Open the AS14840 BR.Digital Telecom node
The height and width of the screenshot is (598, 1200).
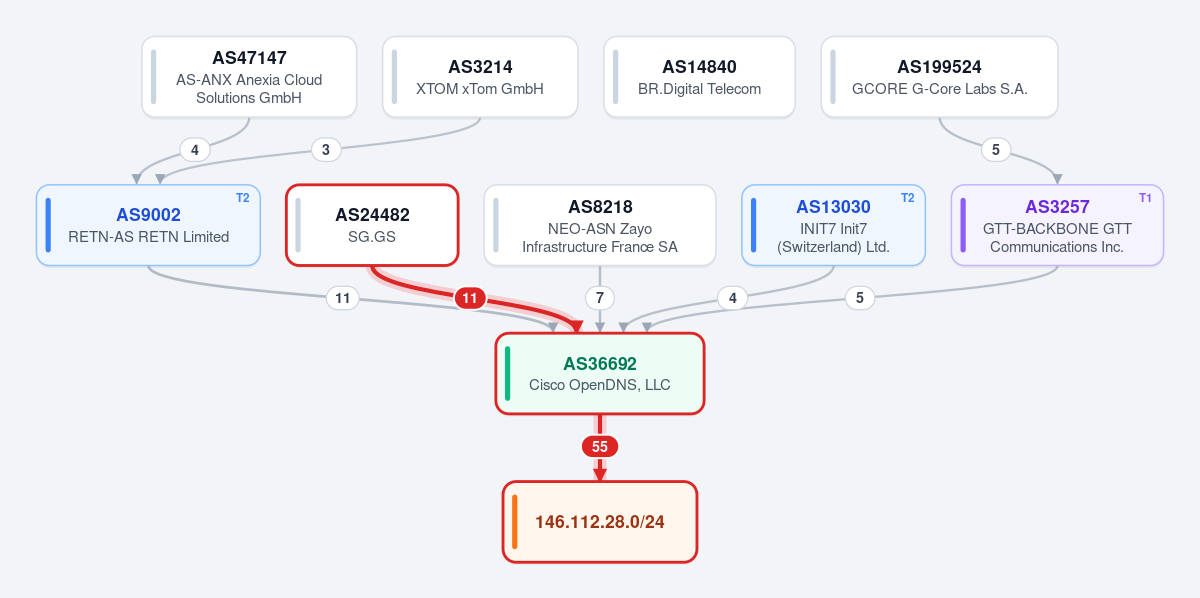pos(699,77)
